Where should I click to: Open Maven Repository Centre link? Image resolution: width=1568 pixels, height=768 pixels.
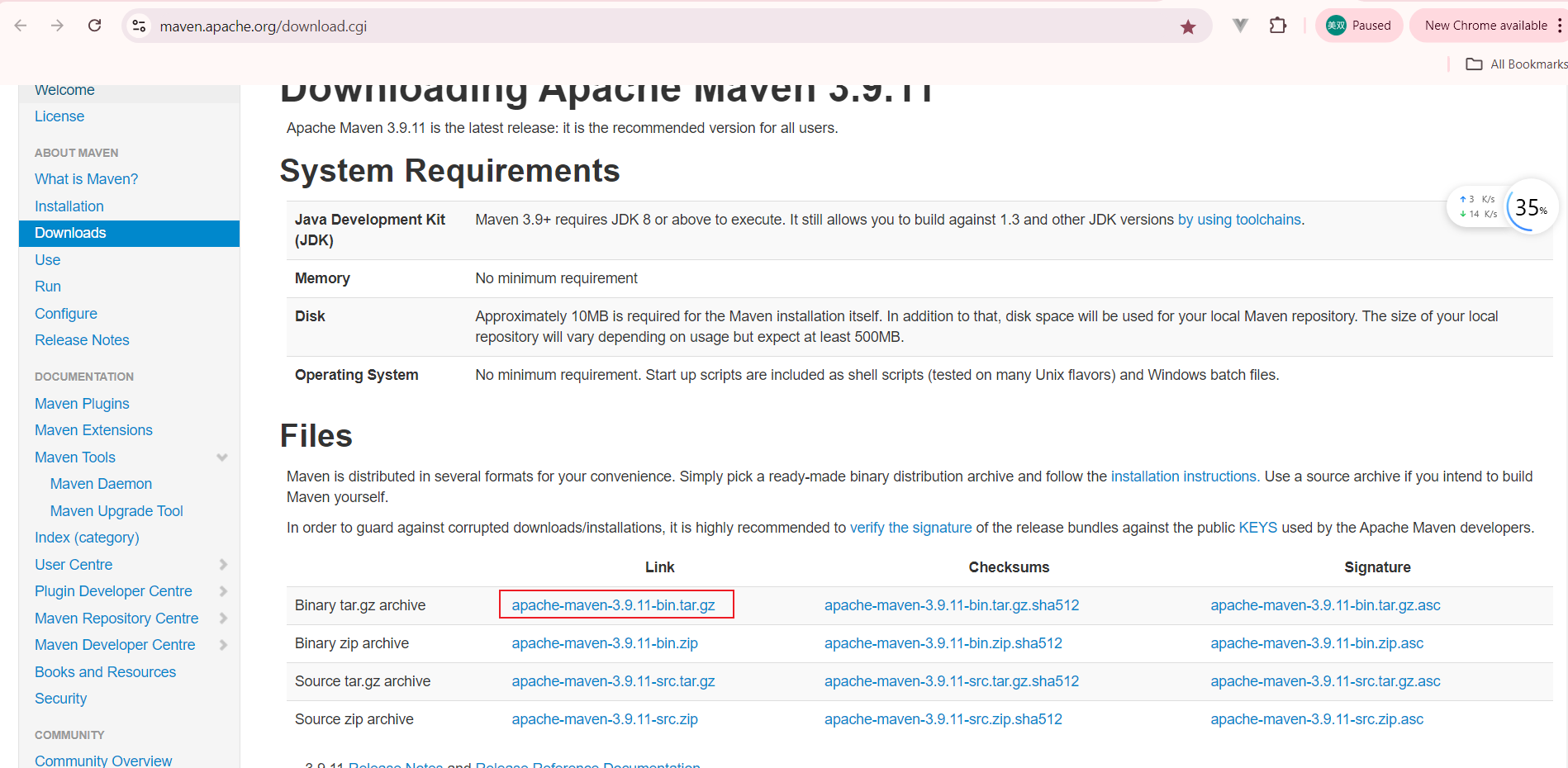coord(116,619)
